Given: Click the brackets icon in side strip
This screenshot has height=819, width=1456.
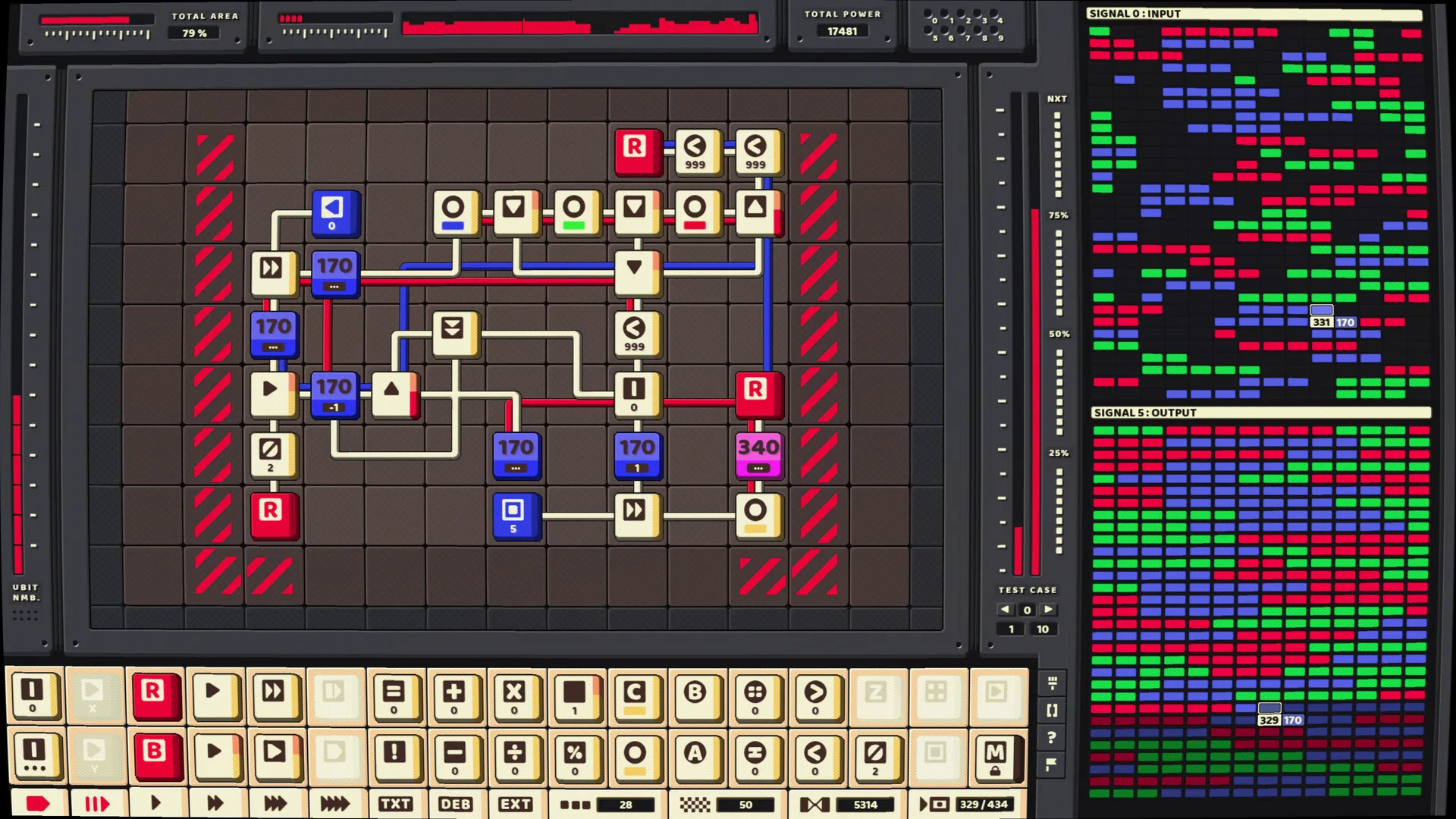Looking at the screenshot, I should pos(1052,711).
